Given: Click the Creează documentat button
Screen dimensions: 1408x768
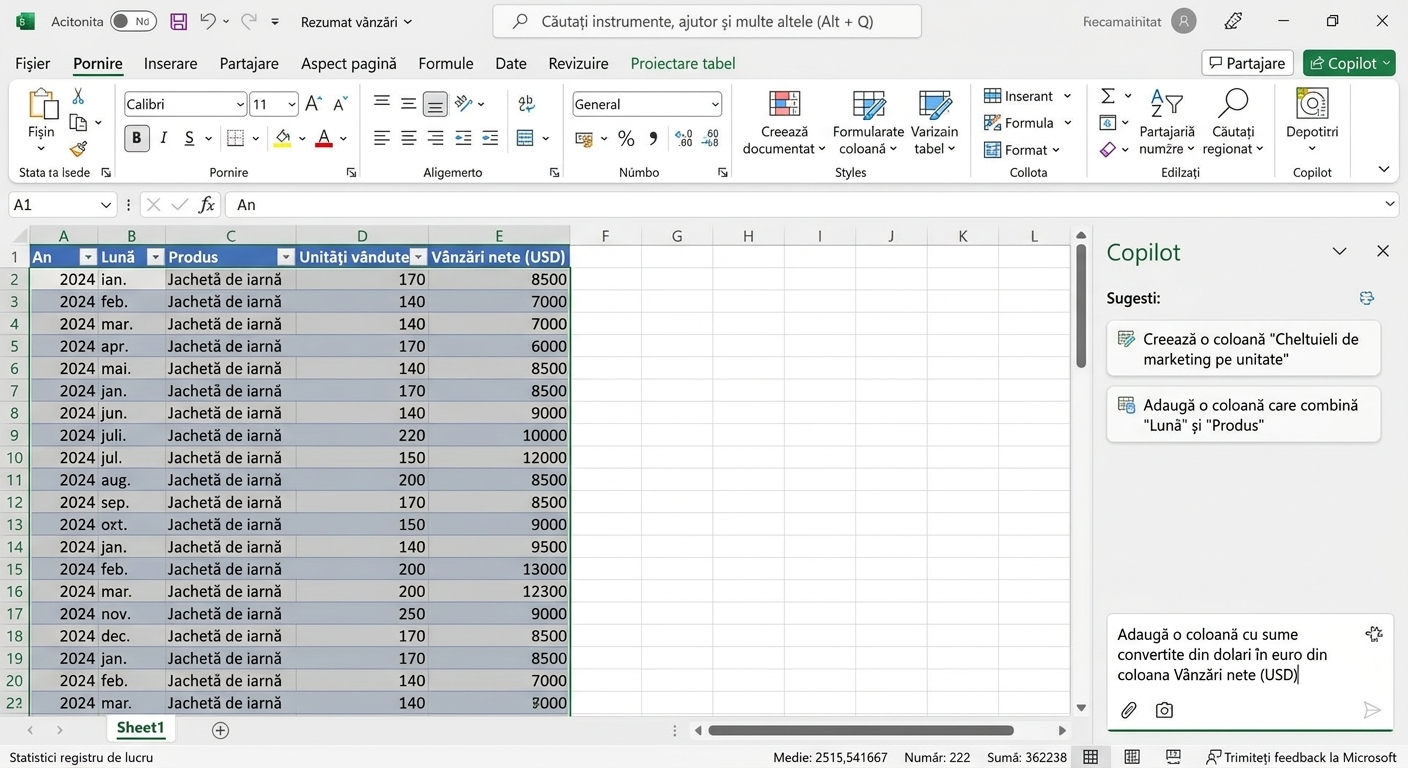Looking at the screenshot, I should click(784, 123).
